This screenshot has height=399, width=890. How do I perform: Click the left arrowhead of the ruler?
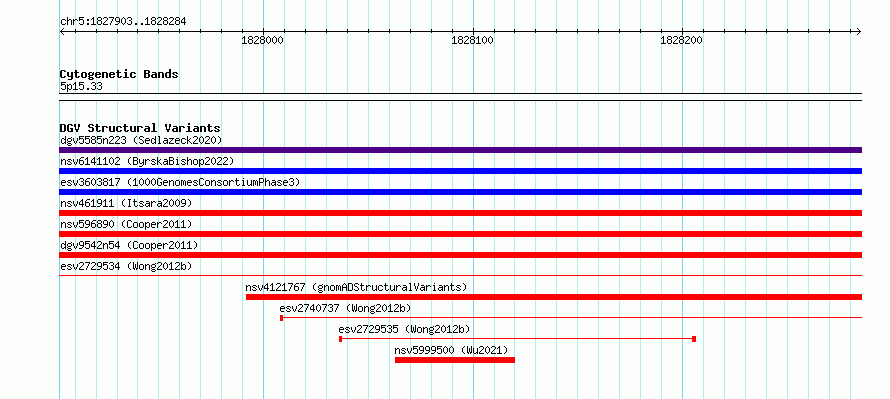[x=62, y=31]
